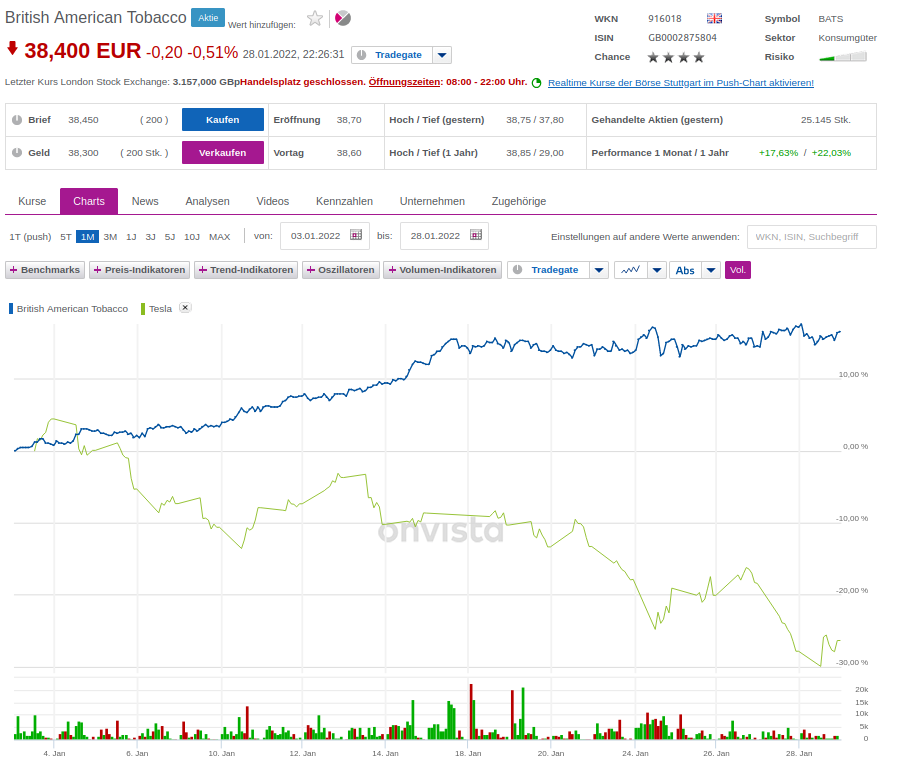Click the clock icon beside Brief
The width and height of the screenshot is (898, 761).
[x=17, y=120]
